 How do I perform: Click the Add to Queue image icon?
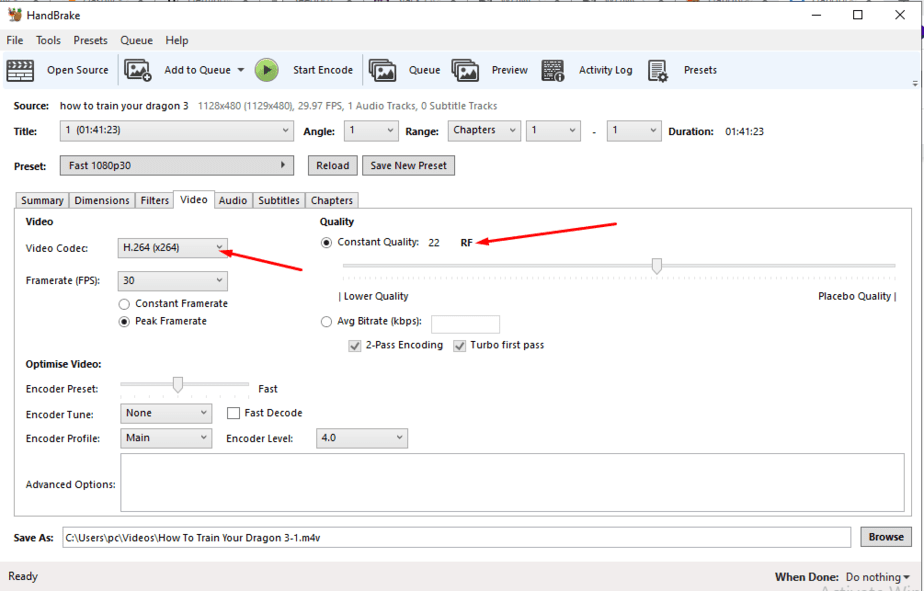[x=137, y=70]
